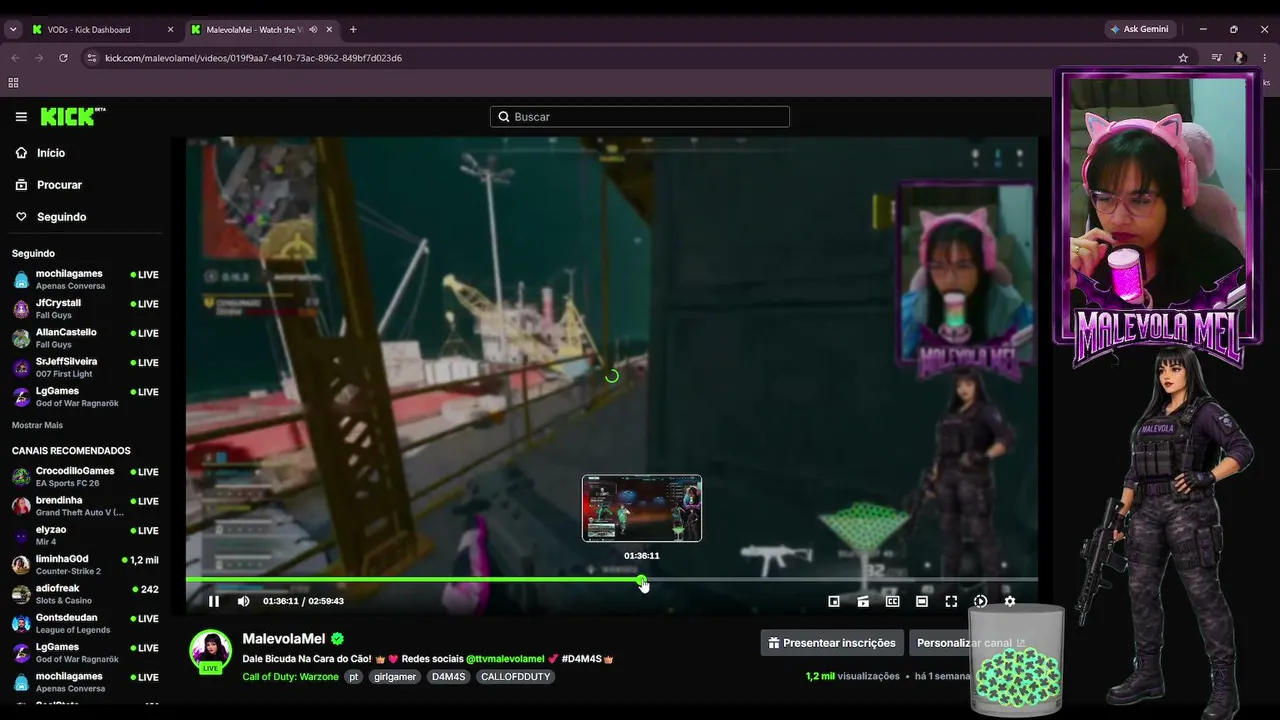1280x720 pixels.
Task: Click the Procurar browse icon
Action: (x=21, y=185)
